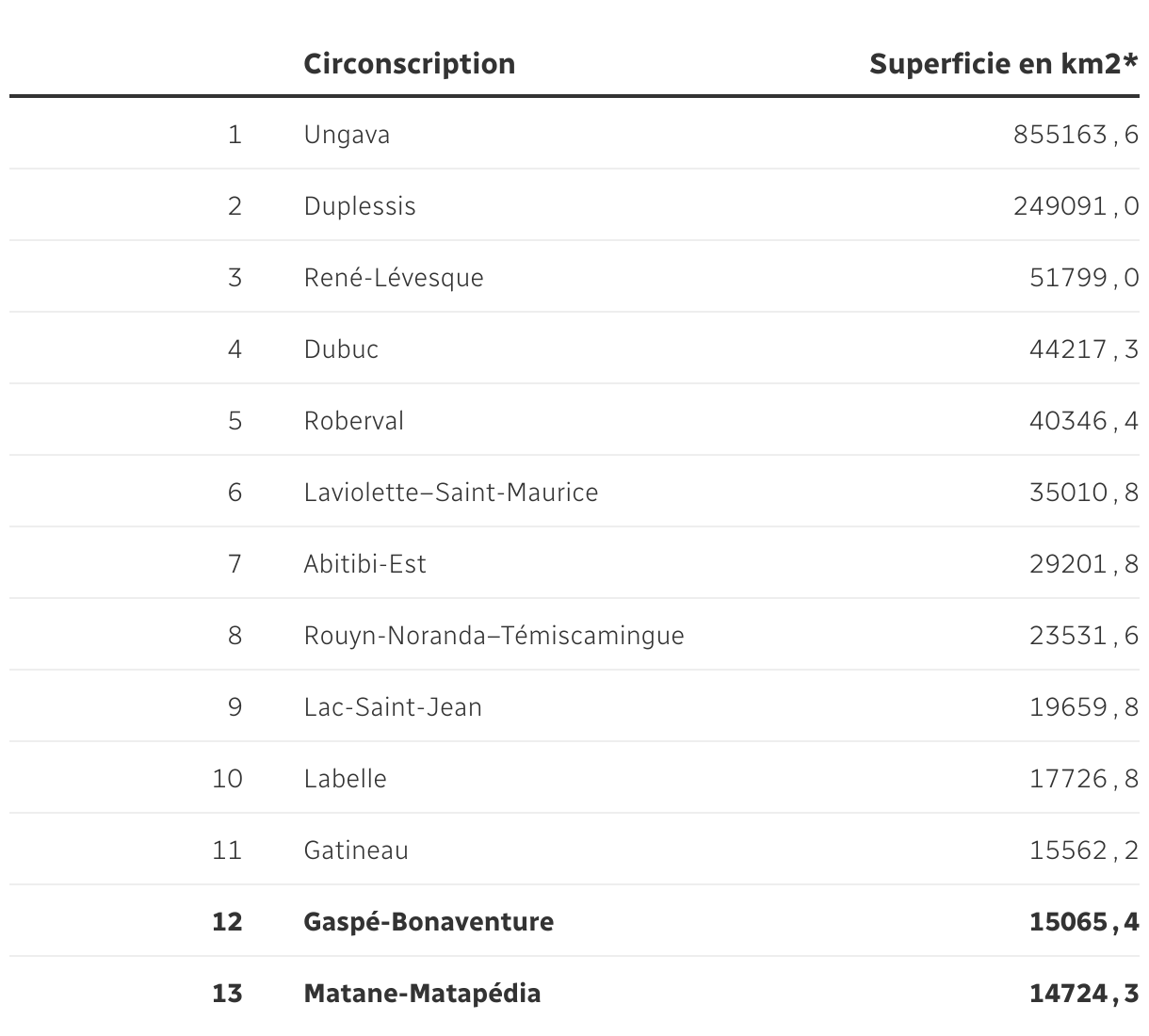This screenshot has height=1036, width=1149.
Task: Select Gatineau in the table
Action: (x=356, y=850)
